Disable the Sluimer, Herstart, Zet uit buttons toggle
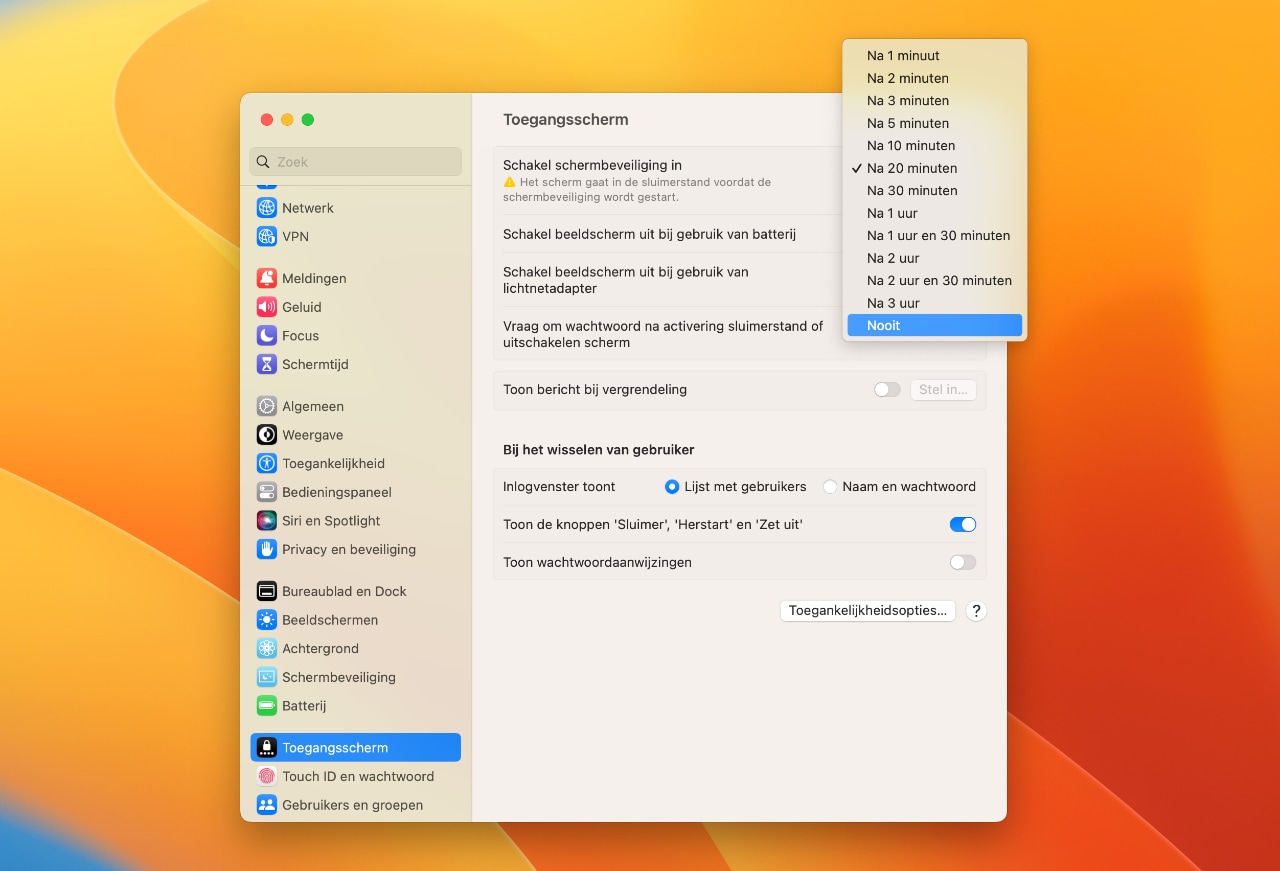Screen dimensions: 1280x871 click(962, 525)
